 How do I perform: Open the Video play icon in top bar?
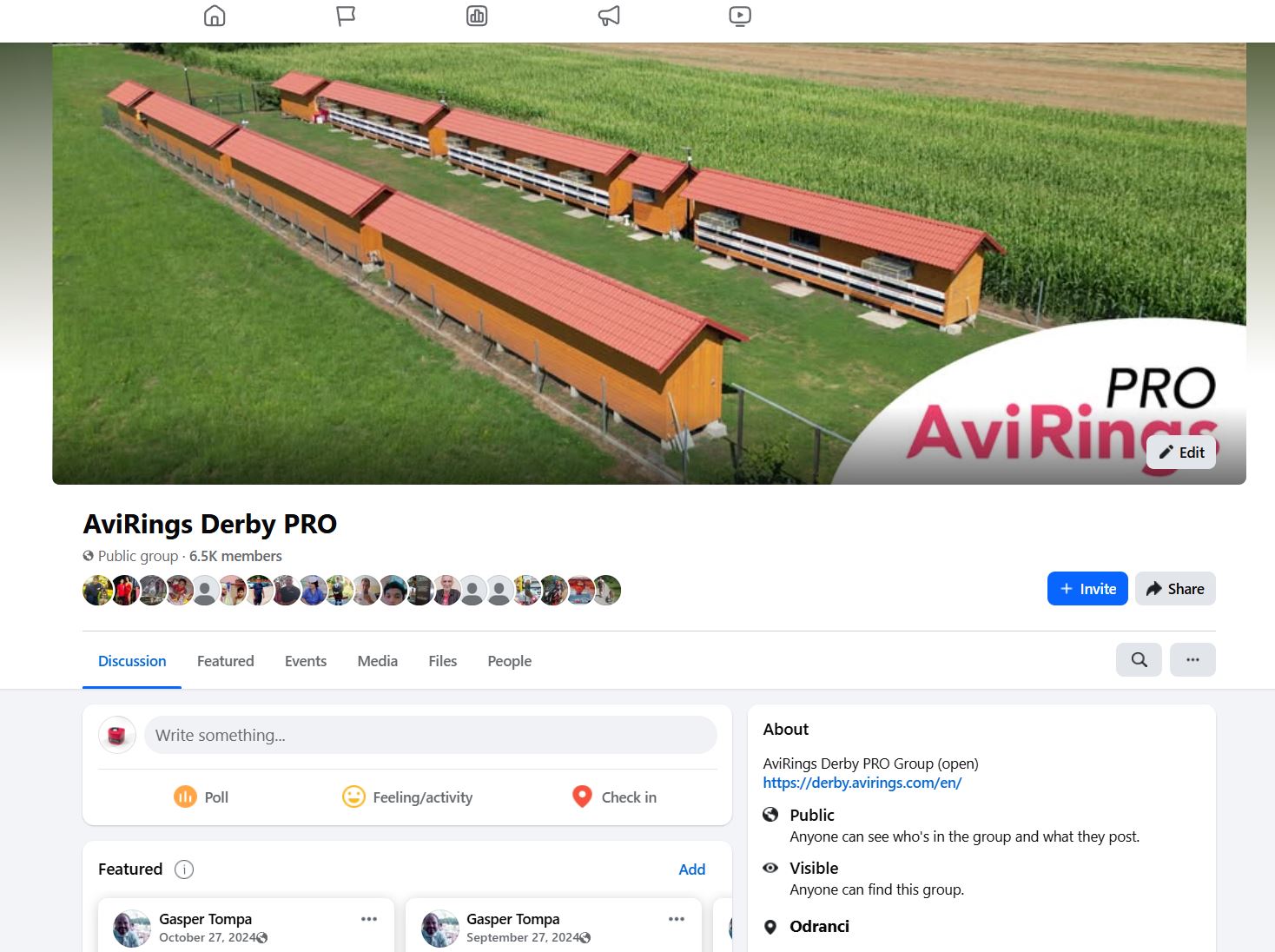point(740,16)
